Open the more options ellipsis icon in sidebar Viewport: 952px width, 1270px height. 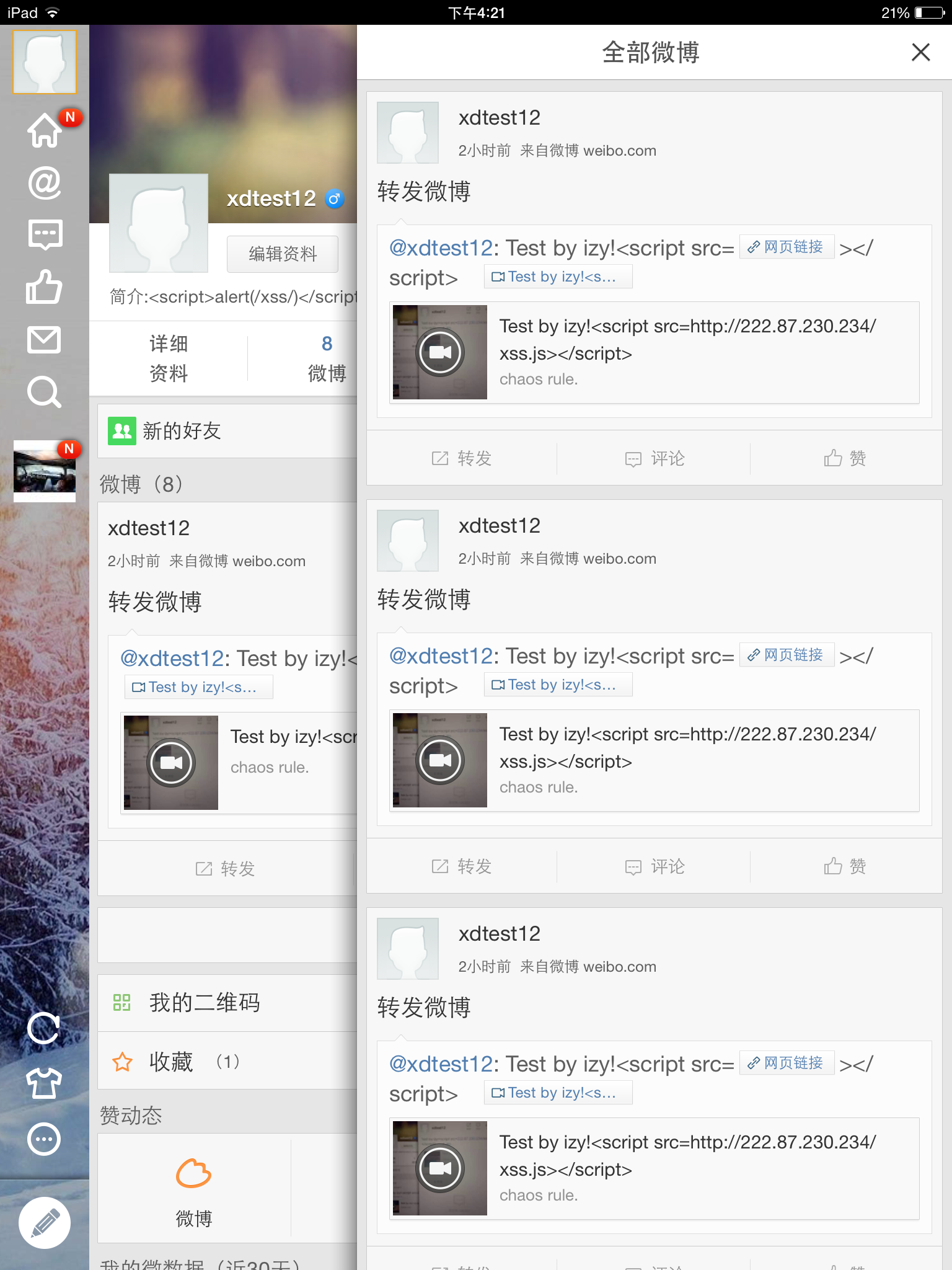click(x=45, y=1139)
